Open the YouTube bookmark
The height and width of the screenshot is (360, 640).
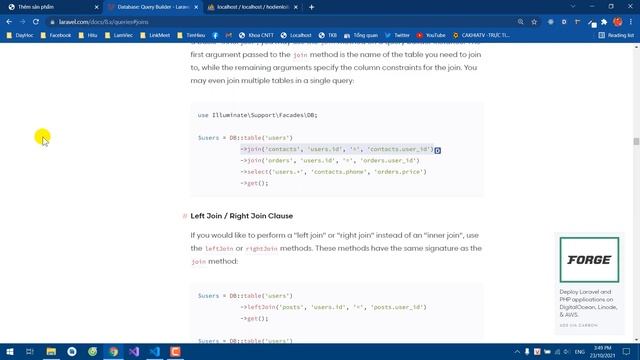[x=431, y=36]
